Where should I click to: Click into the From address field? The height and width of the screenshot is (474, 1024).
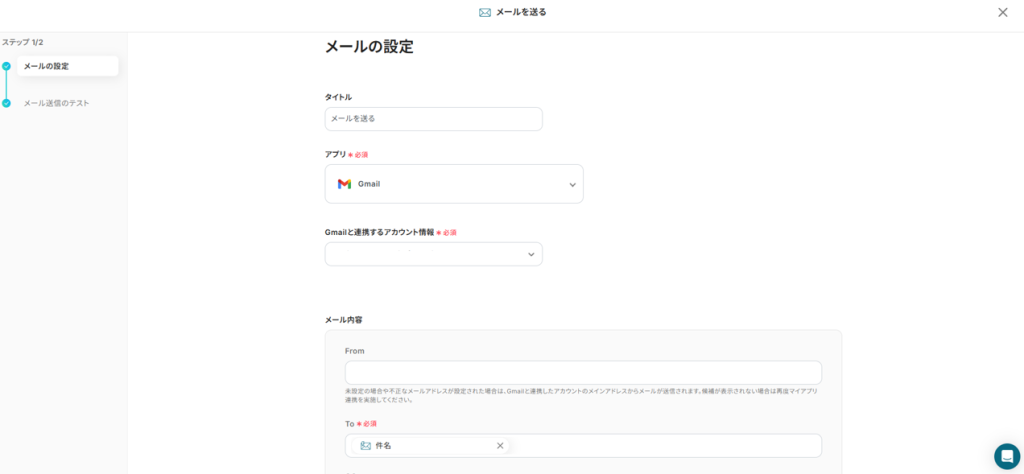pos(582,373)
